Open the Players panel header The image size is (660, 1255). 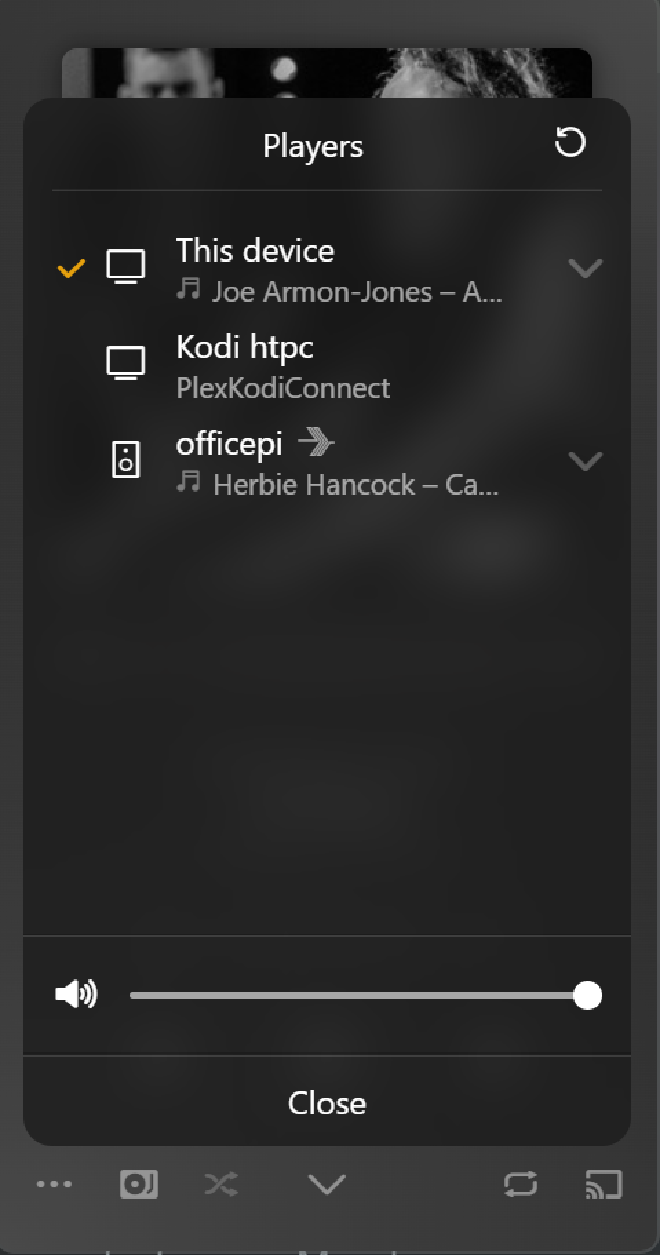click(313, 146)
